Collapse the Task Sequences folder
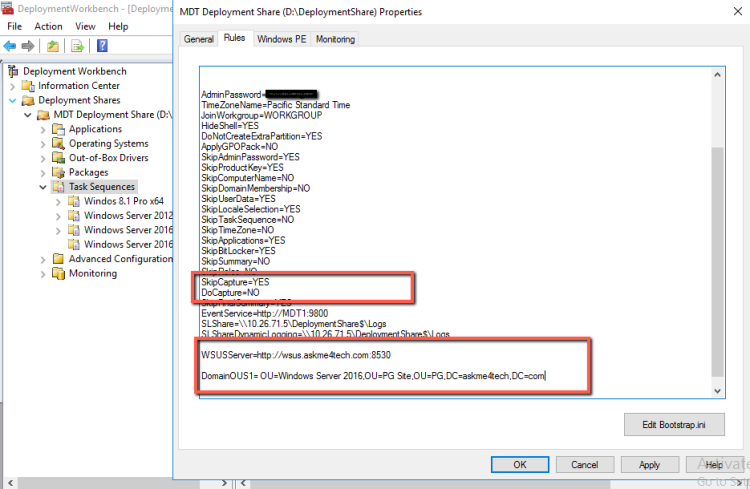750x489 pixels. [x=42, y=187]
